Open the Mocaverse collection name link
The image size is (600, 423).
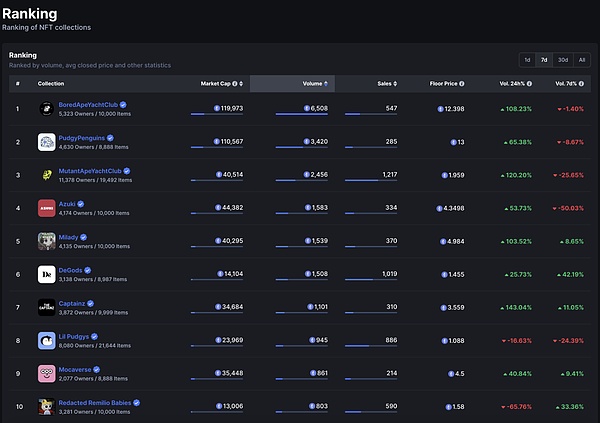75,369
